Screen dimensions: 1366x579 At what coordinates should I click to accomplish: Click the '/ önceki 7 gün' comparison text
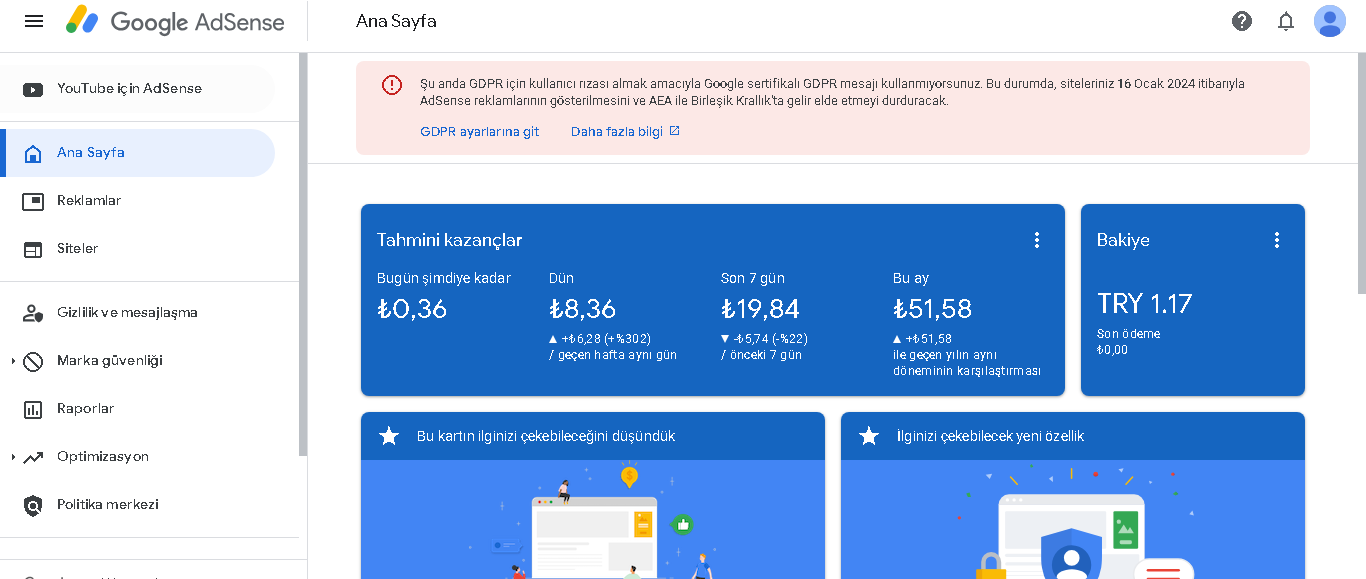[x=761, y=355]
